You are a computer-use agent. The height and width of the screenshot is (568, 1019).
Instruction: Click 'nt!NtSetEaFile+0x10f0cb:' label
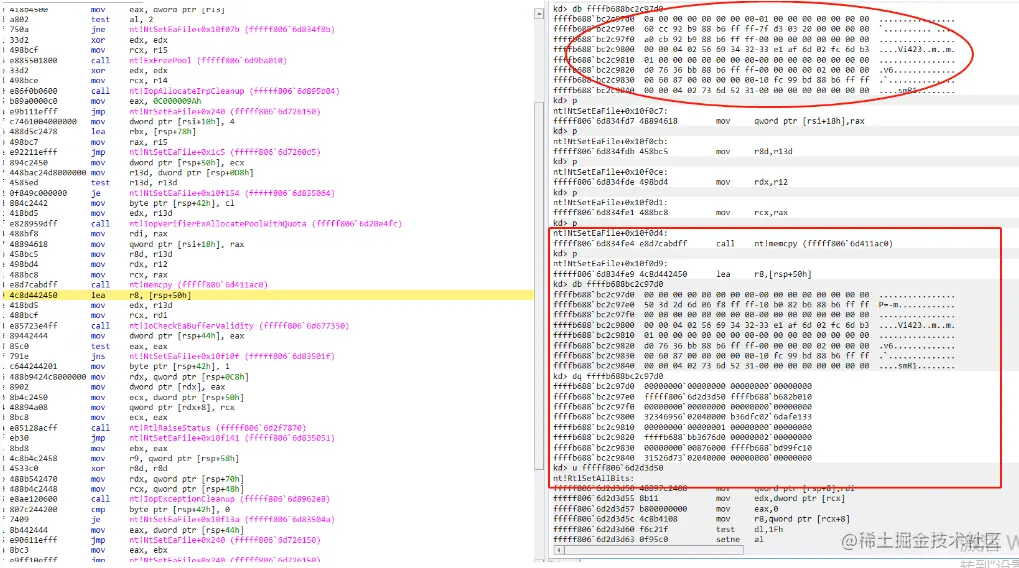[x=610, y=141]
